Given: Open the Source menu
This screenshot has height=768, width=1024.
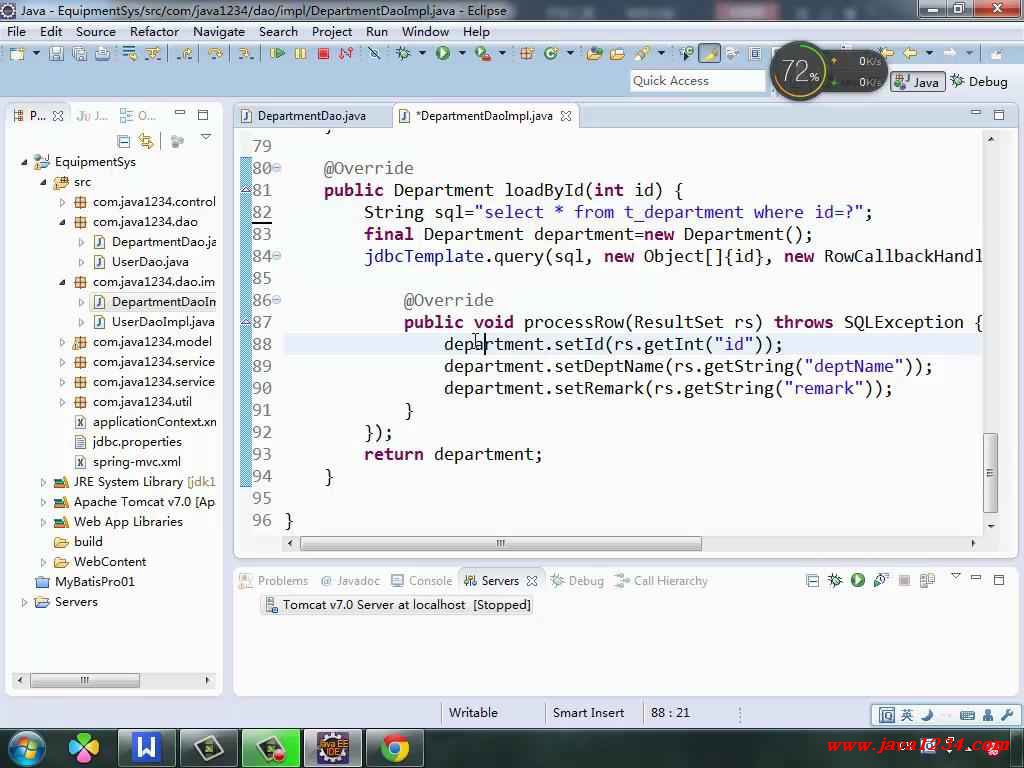Looking at the screenshot, I should pos(95,31).
